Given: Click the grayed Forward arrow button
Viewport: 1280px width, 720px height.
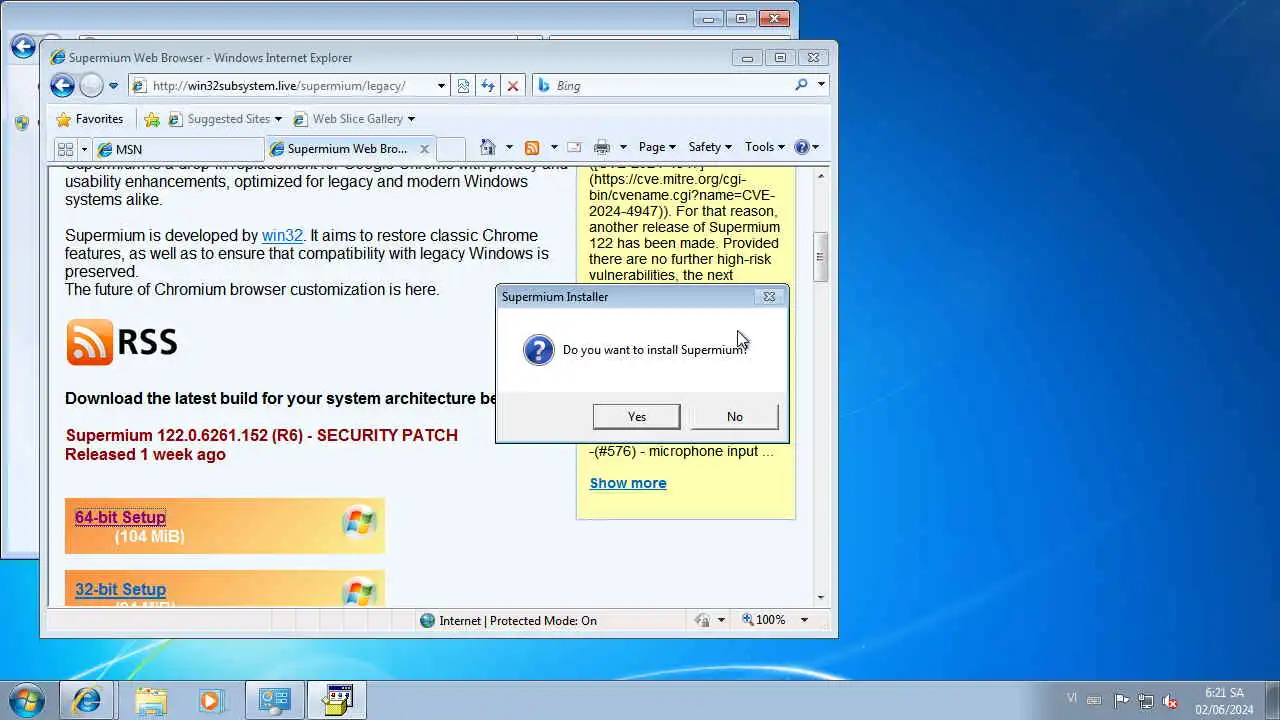Looking at the screenshot, I should [x=91, y=86].
